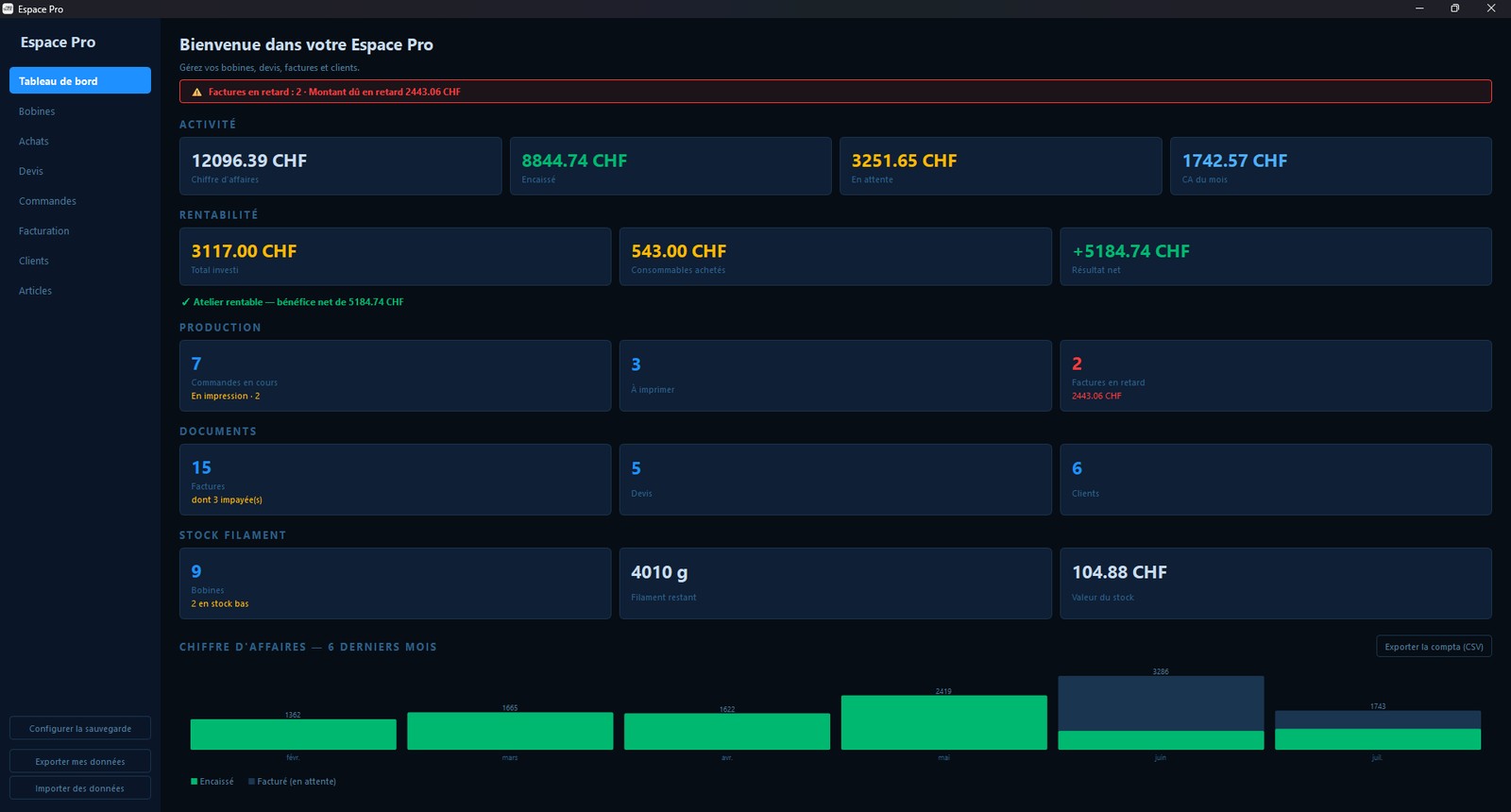Click the 'Atelier rentable — bénéfice net' text
The width and height of the screenshot is (1511, 812).
292,302
